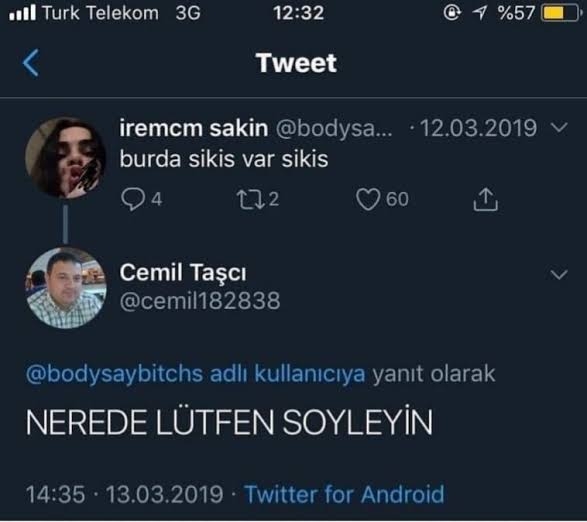Tap the 14:35 · 13.03.2019 timestamp
This screenshot has height=522, width=587.
coord(124,494)
